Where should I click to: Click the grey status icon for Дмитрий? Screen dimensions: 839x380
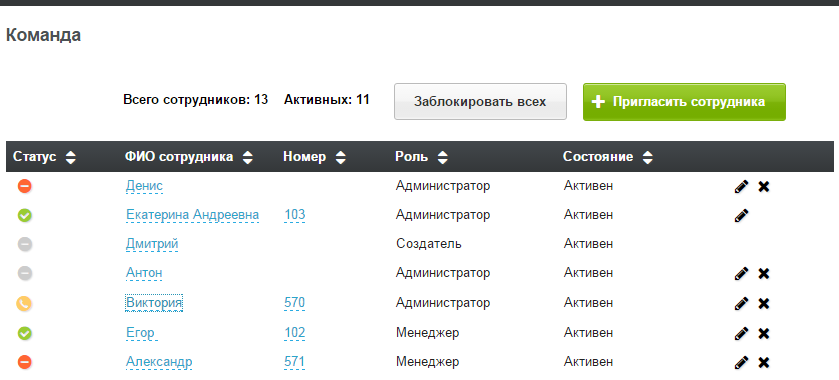(25, 245)
